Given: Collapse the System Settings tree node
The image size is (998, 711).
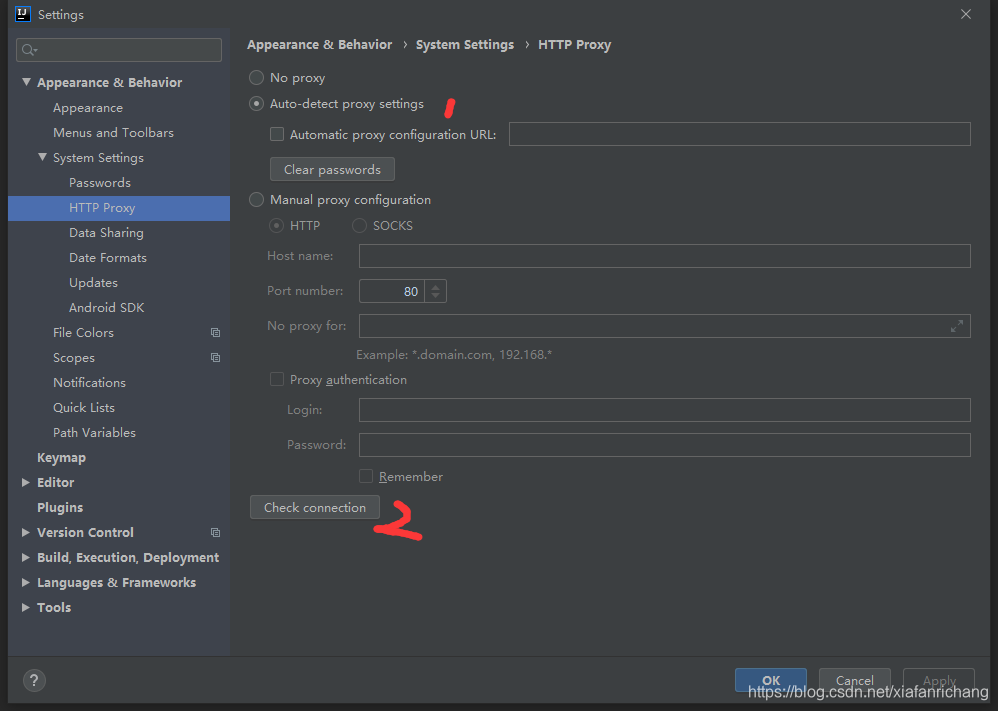Looking at the screenshot, I should coord(42,157).
